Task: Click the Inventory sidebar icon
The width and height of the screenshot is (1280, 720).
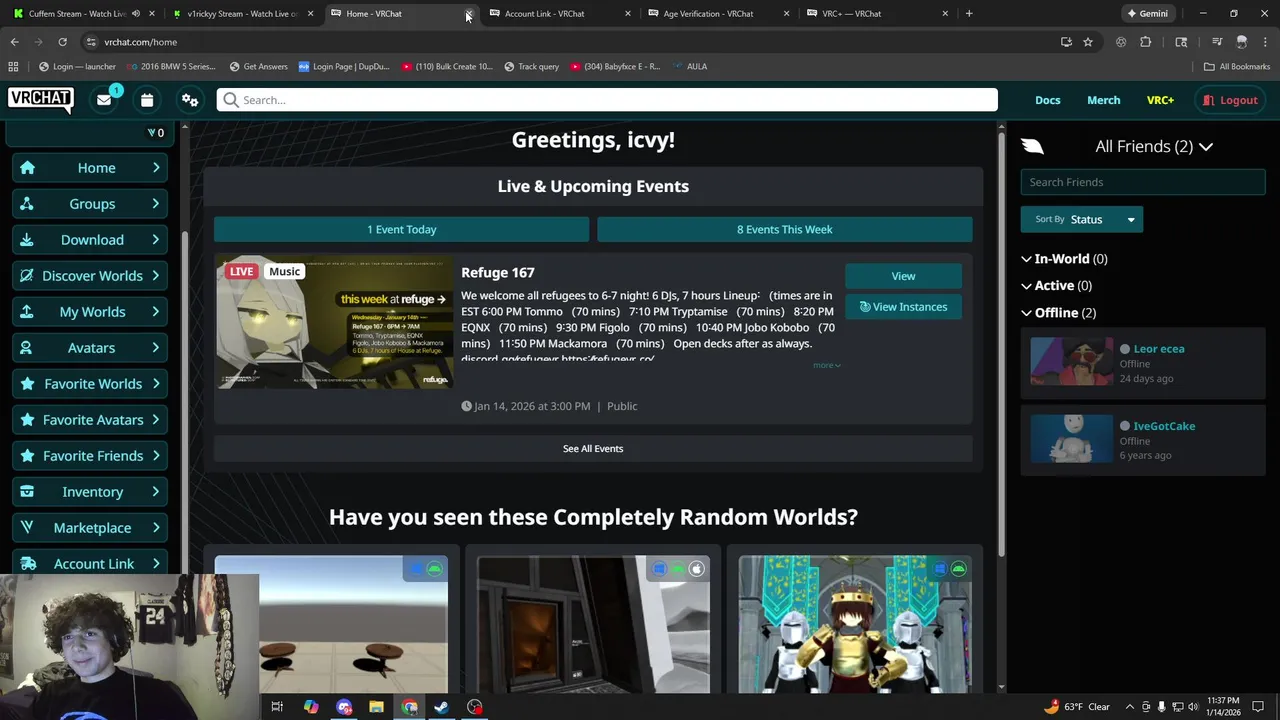Action: coord(27,492)
